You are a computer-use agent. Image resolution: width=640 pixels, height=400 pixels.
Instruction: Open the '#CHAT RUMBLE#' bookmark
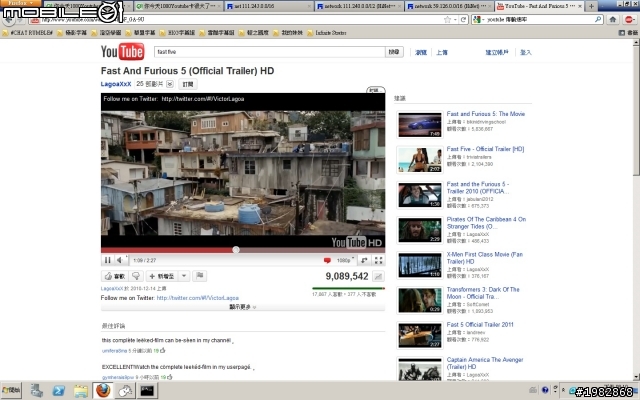[x=27, y=33]
